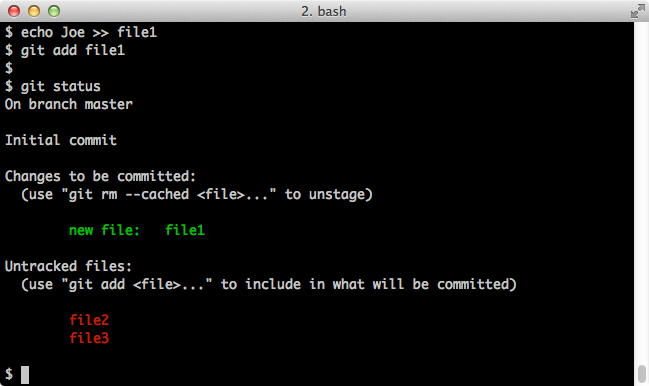Image resolution: width=649 pixels, height=386 pixels.
Task: Click the "git status" command text
Action: 61,86
